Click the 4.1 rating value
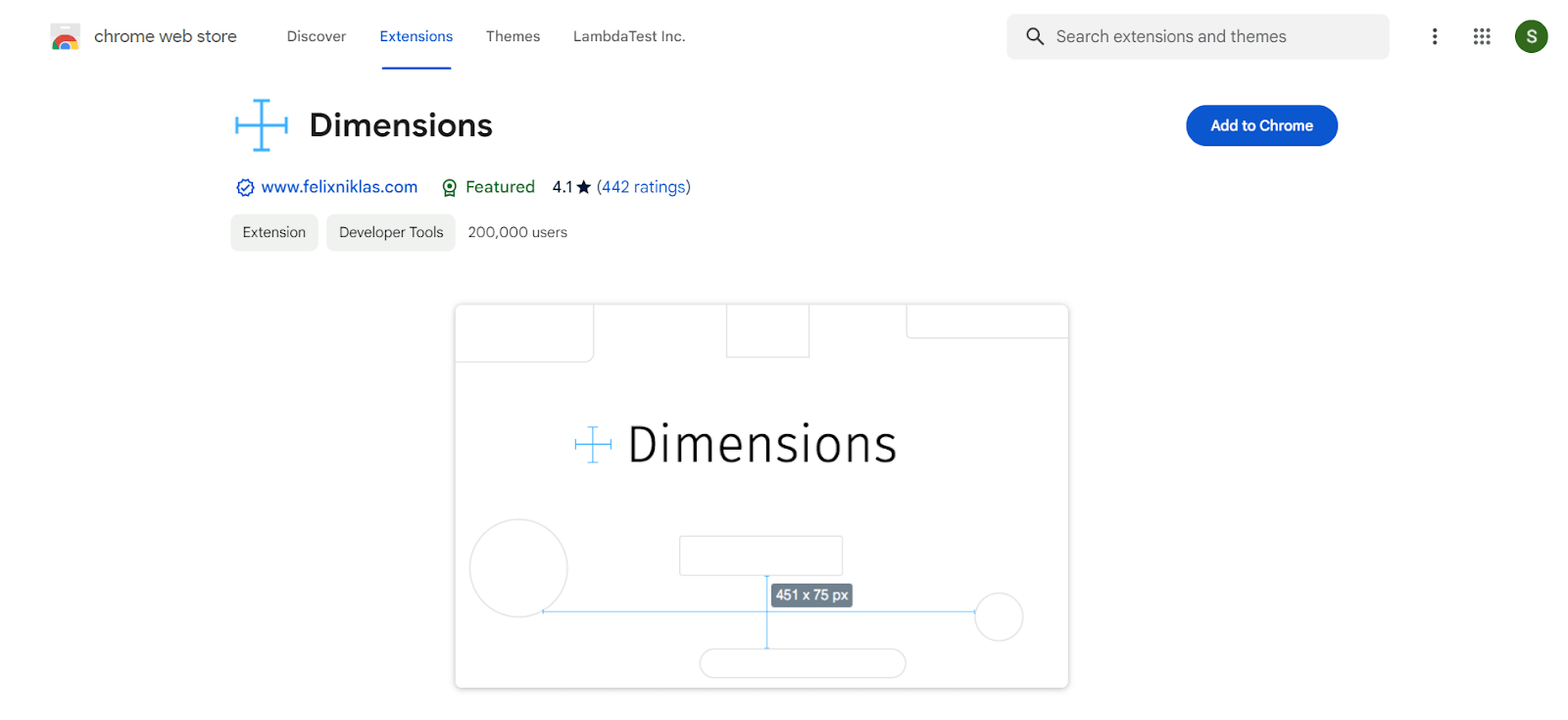This screenshot has width=1568, height=720. 562,187
